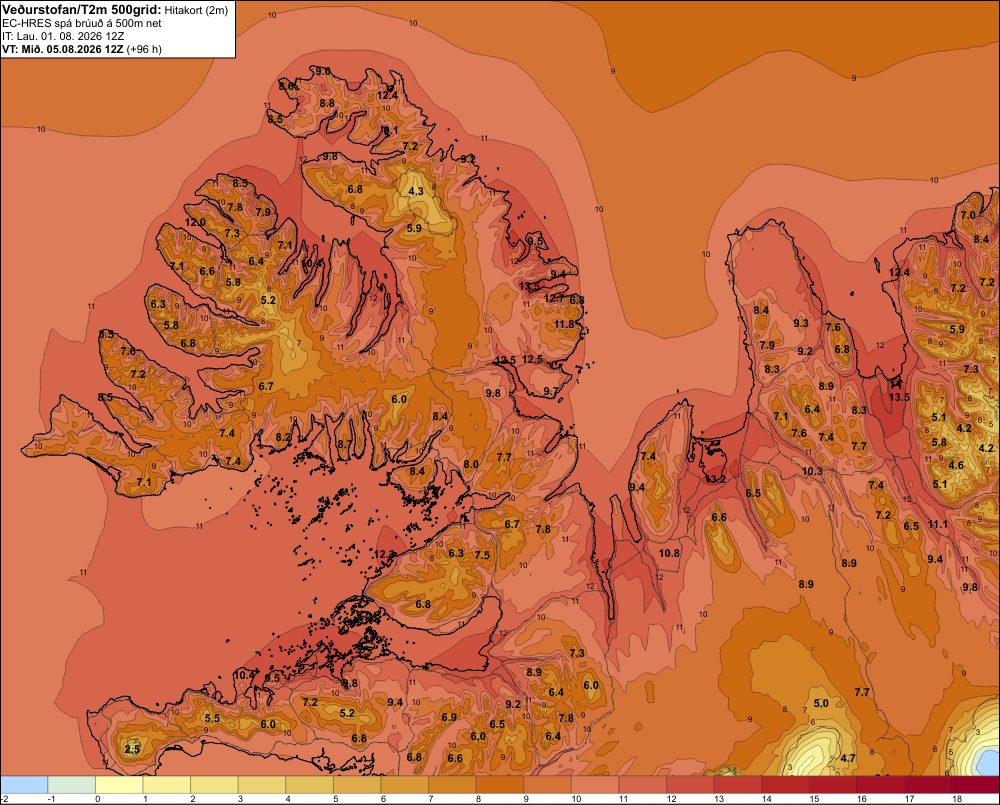This screenshot has width=1000, height=805.
Task: Click the 9.0 temperature value
Action: pos(323,71)
